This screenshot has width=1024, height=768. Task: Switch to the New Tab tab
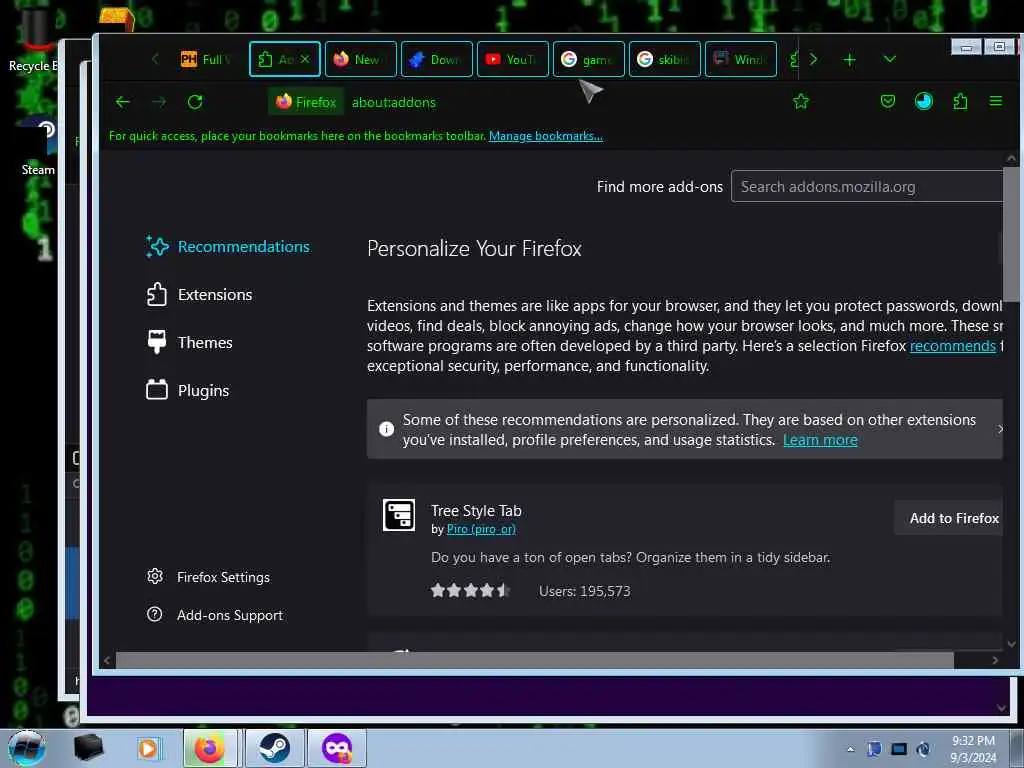tap(360, 59)
